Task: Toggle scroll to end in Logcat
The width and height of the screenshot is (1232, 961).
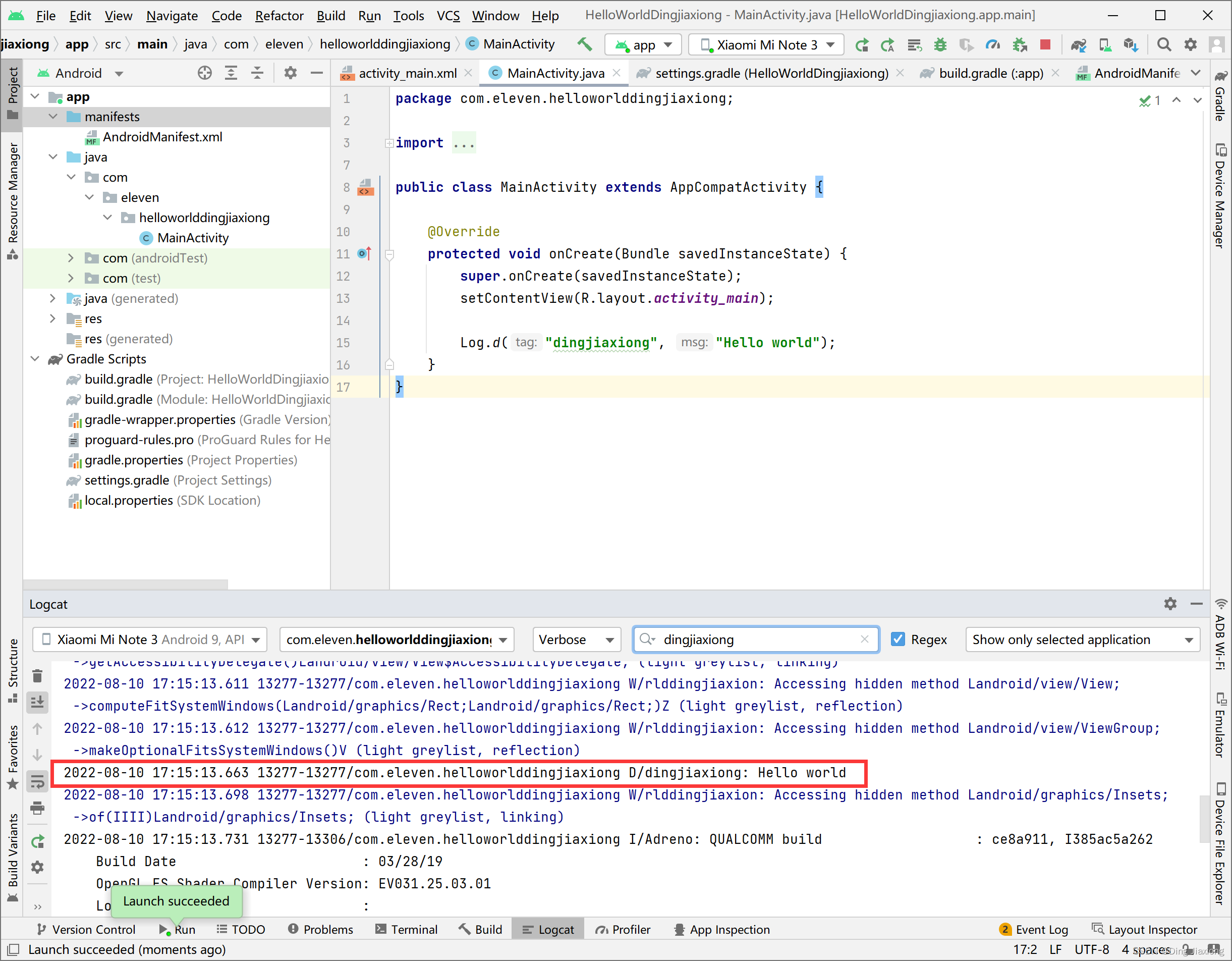Action: pyautogui.click(x=37, y=702)
